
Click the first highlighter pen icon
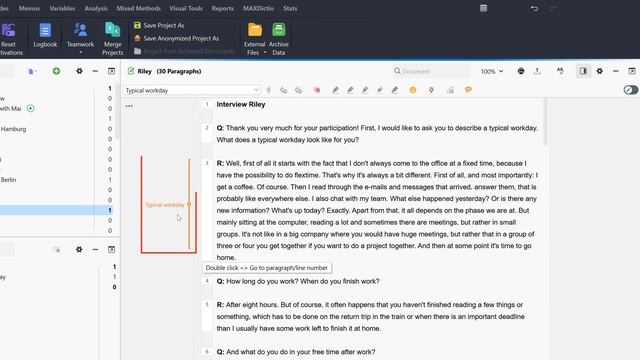tap(335, 90)
